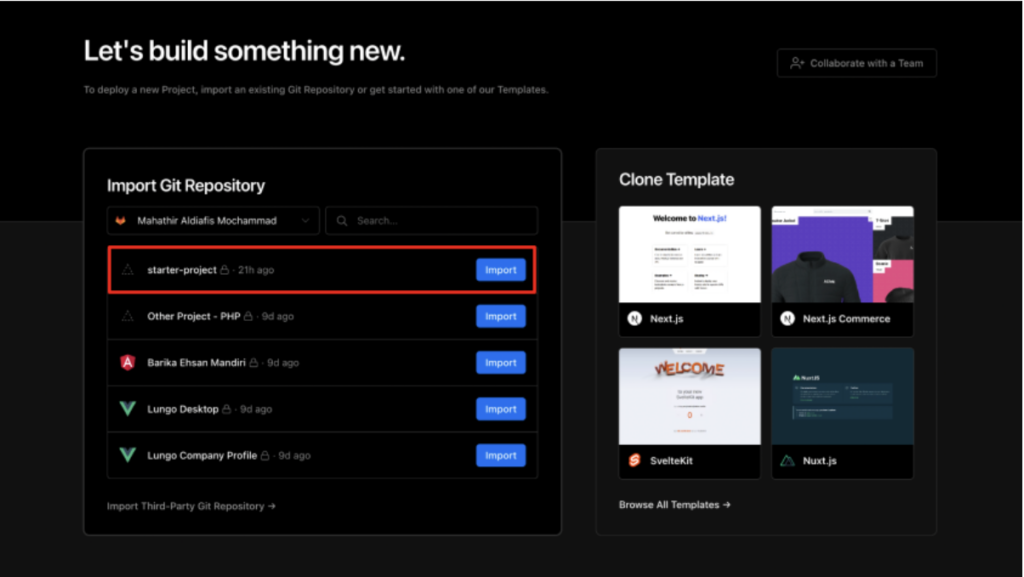Click the warning triangle beside Other Project - PHP
This screenshot has height=577, width=1024.
pos(126,316)
